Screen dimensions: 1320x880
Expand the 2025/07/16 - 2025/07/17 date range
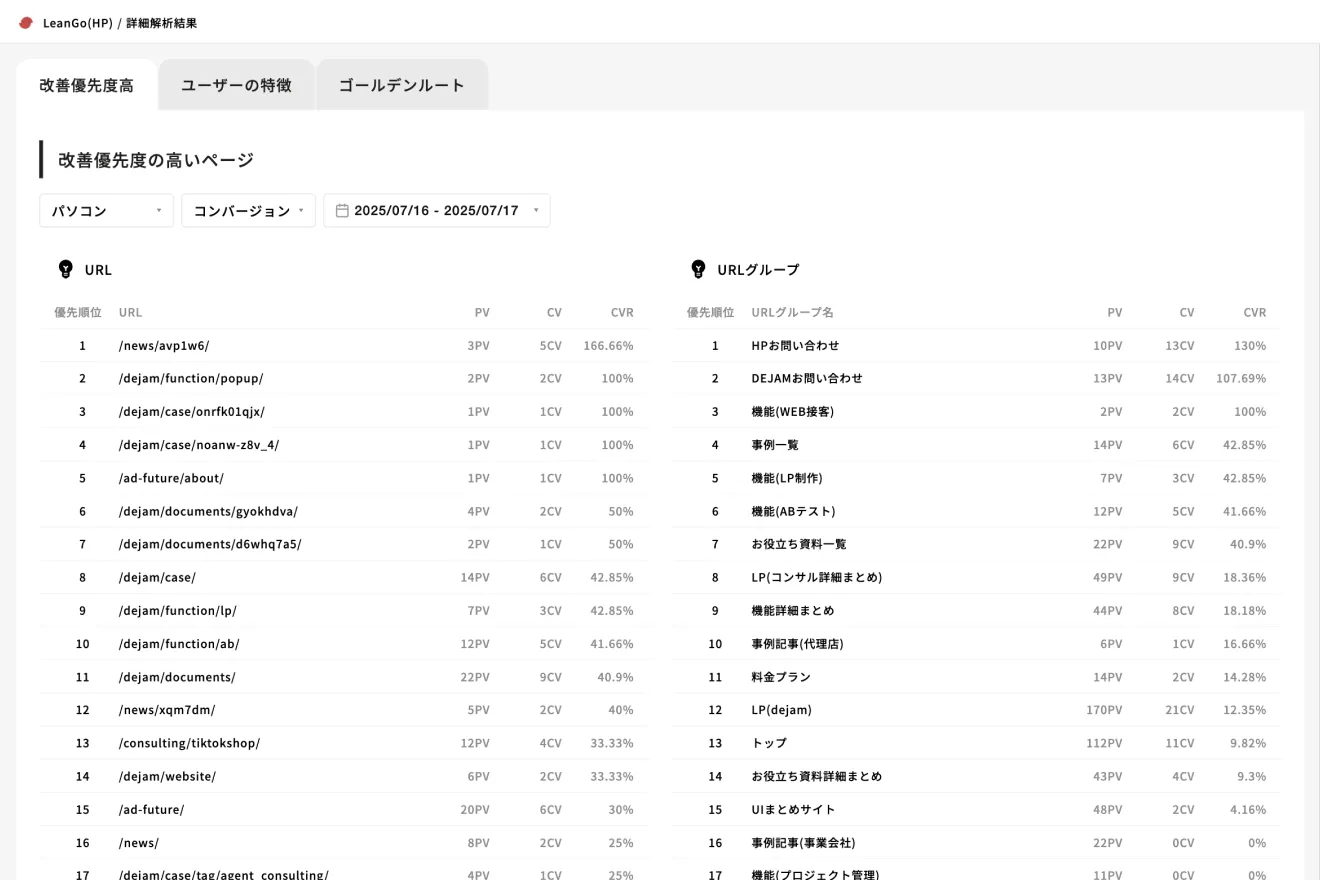(437, 211)
